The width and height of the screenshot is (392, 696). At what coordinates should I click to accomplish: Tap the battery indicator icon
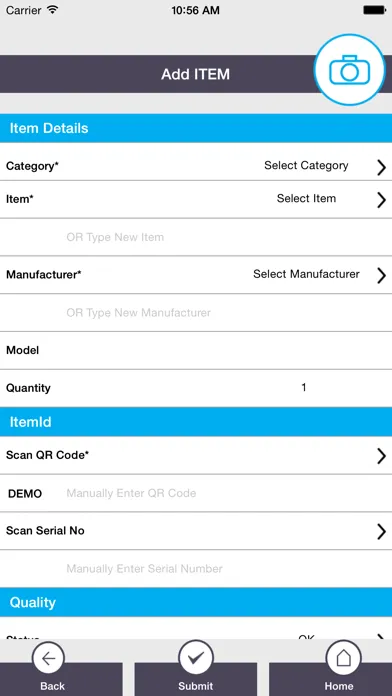[x=374, y=10]
